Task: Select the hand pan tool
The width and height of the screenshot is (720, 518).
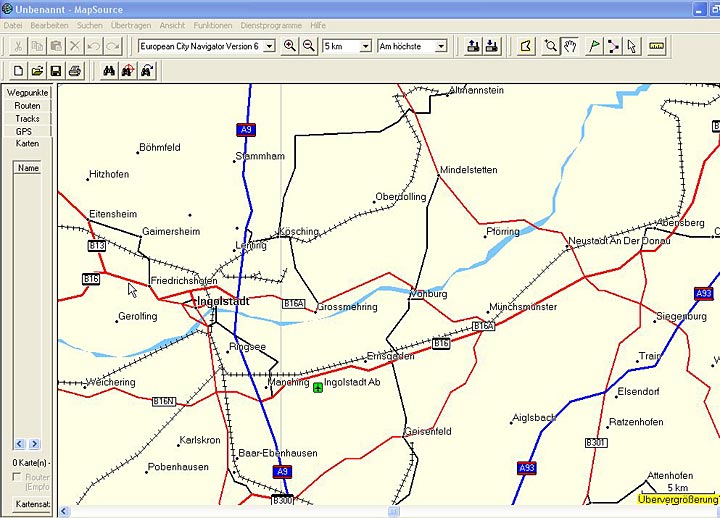Action: (x=571, y=46)
